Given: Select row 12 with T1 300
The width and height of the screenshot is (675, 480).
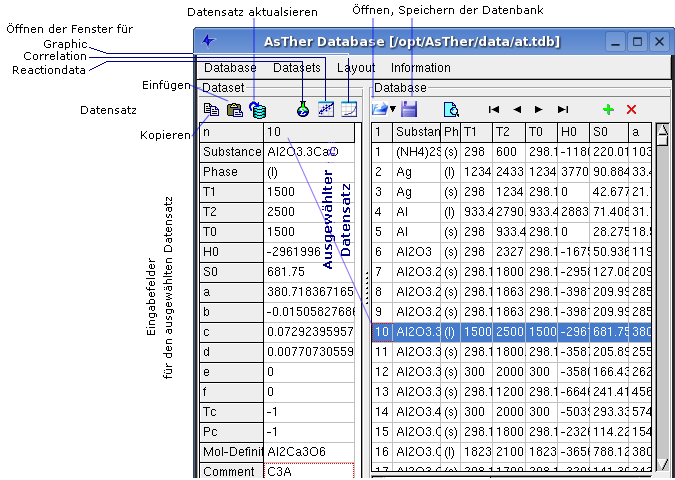Looking at the screenshot, I should tap(511, 372).
